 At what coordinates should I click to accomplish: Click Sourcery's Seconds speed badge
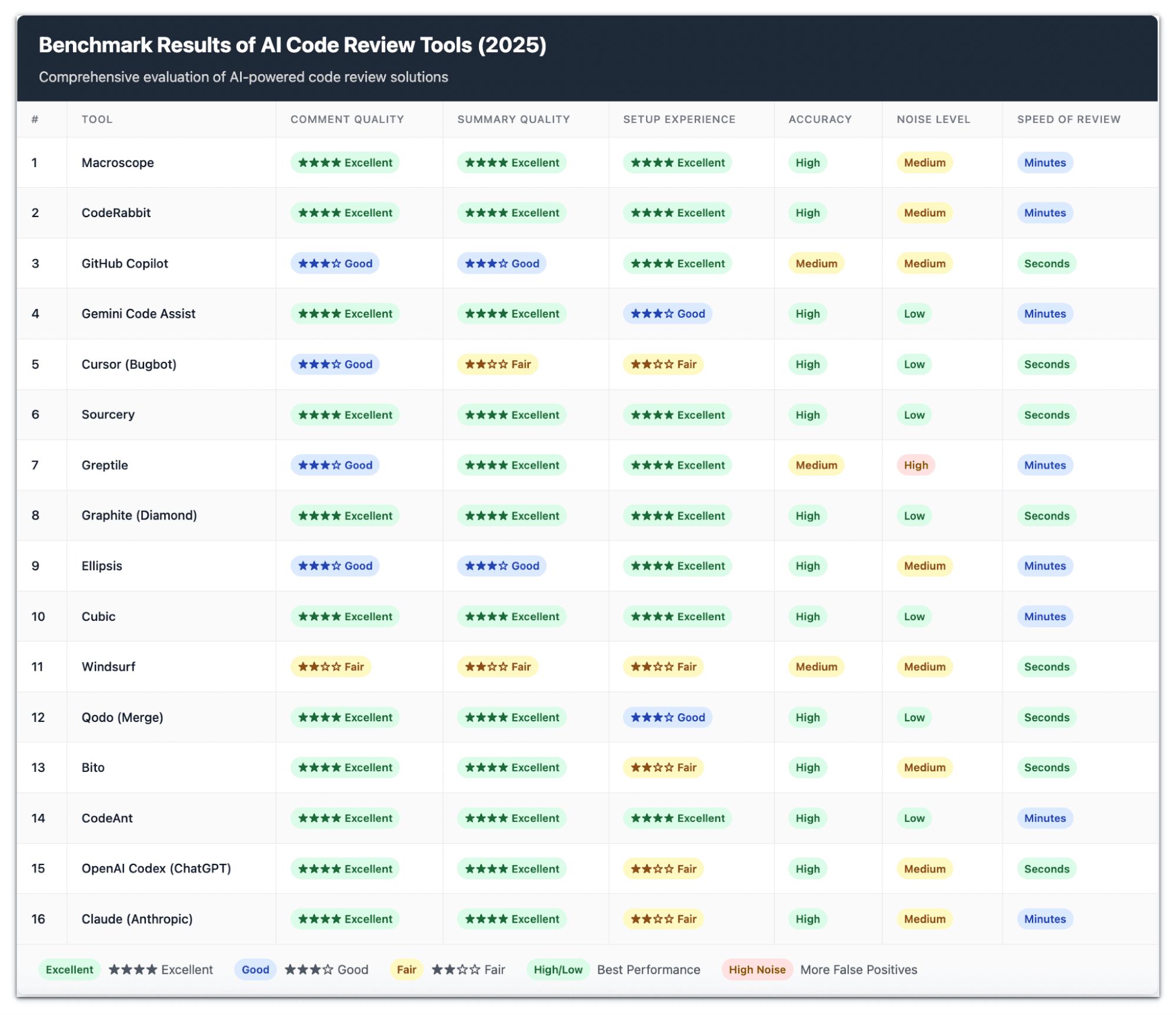click(x=1046, y=415)
